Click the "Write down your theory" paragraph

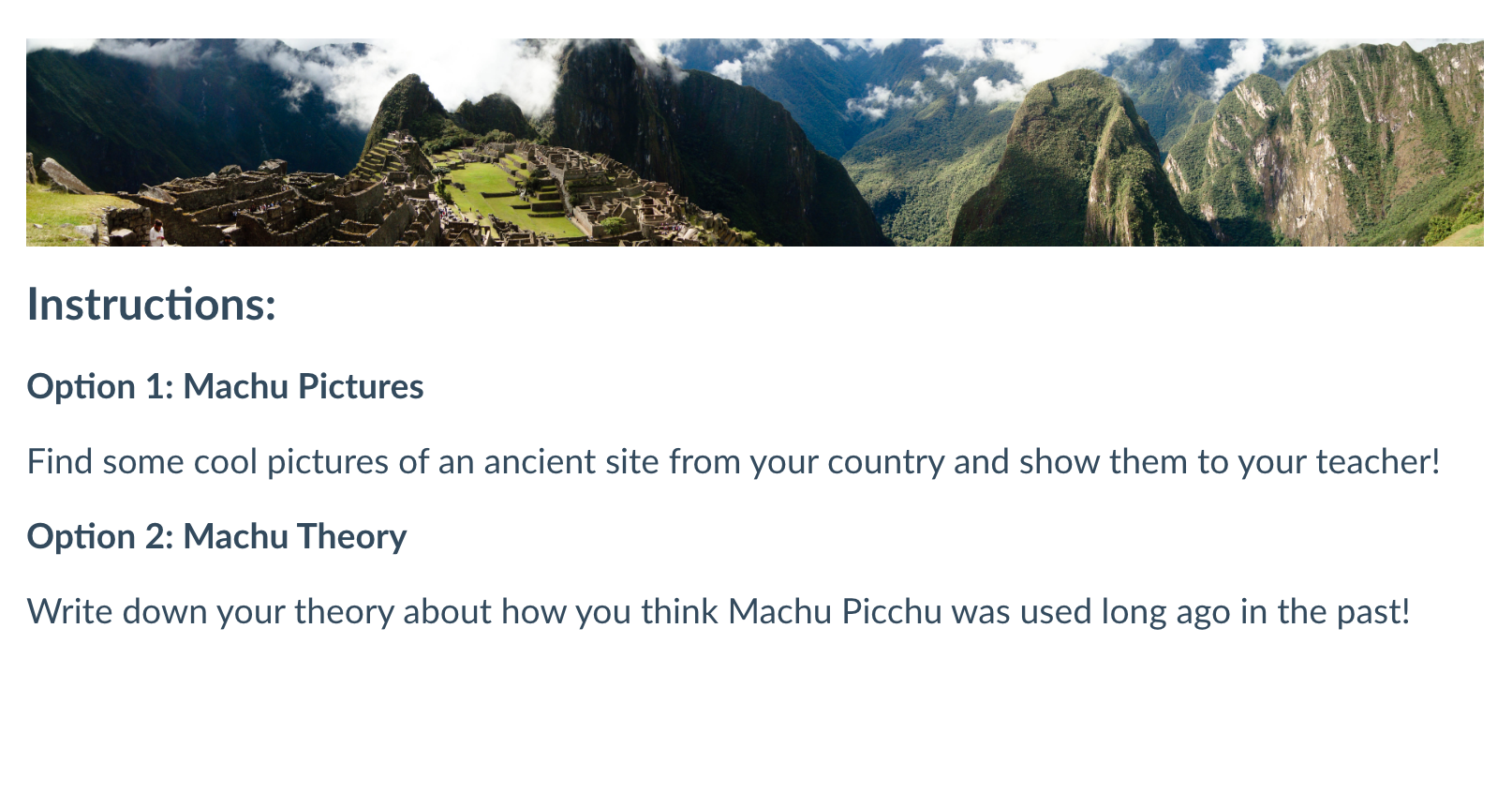[x=719, y=612]
